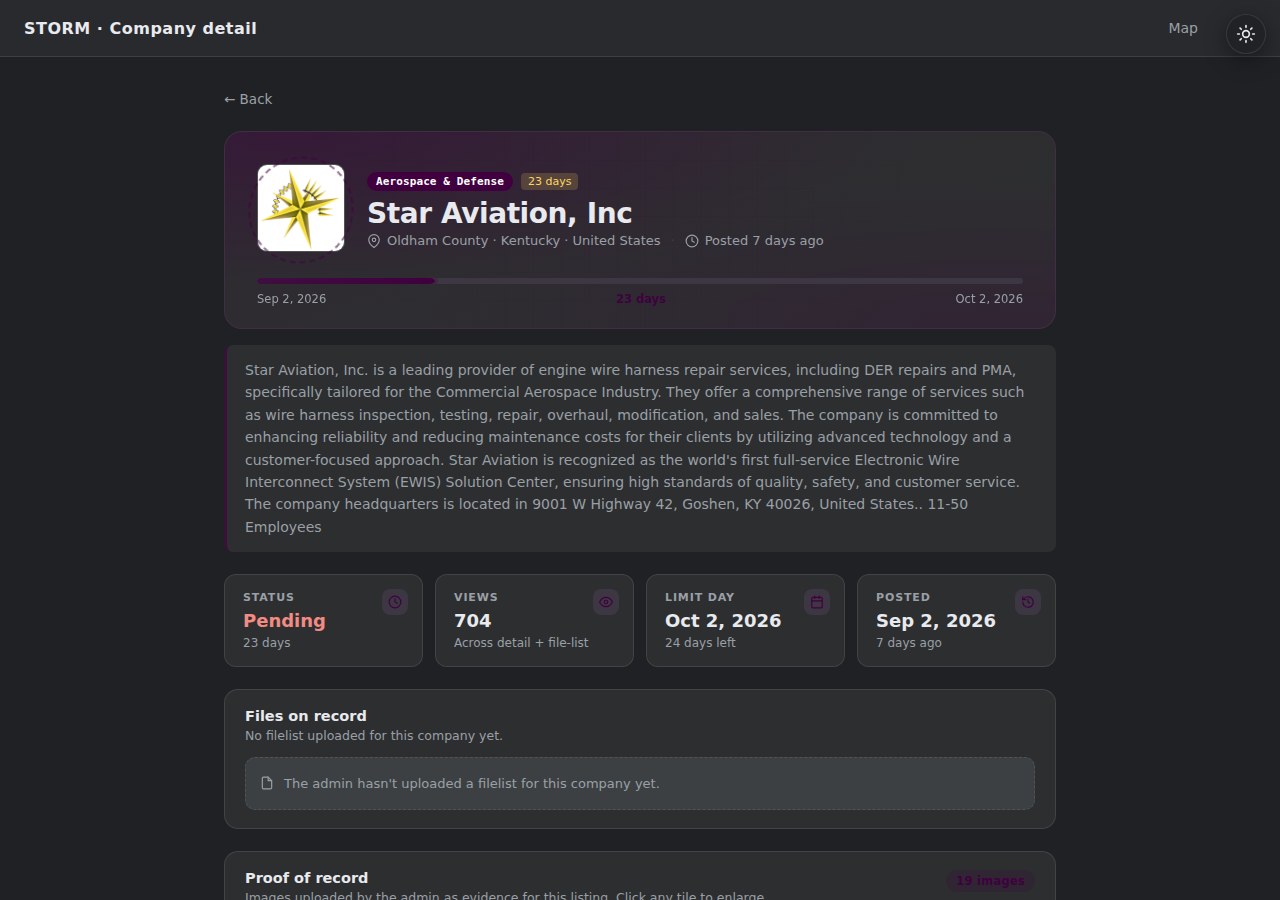1280x900 pixels.
Task: Click the Posted card history icon
Action: pos(1028,602)
